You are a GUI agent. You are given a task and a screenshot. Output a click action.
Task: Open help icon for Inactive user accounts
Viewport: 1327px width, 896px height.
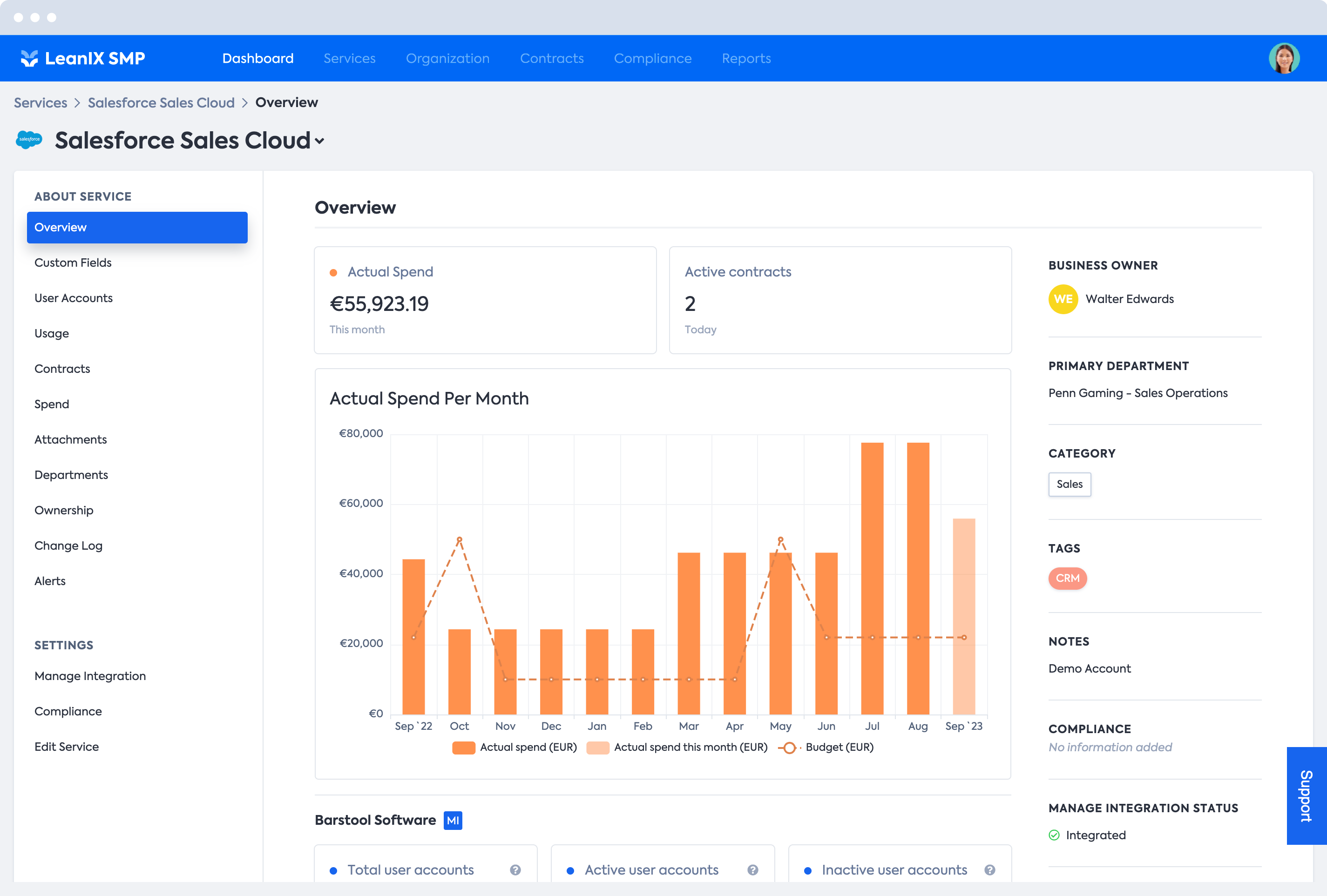[x=989, y=870]
